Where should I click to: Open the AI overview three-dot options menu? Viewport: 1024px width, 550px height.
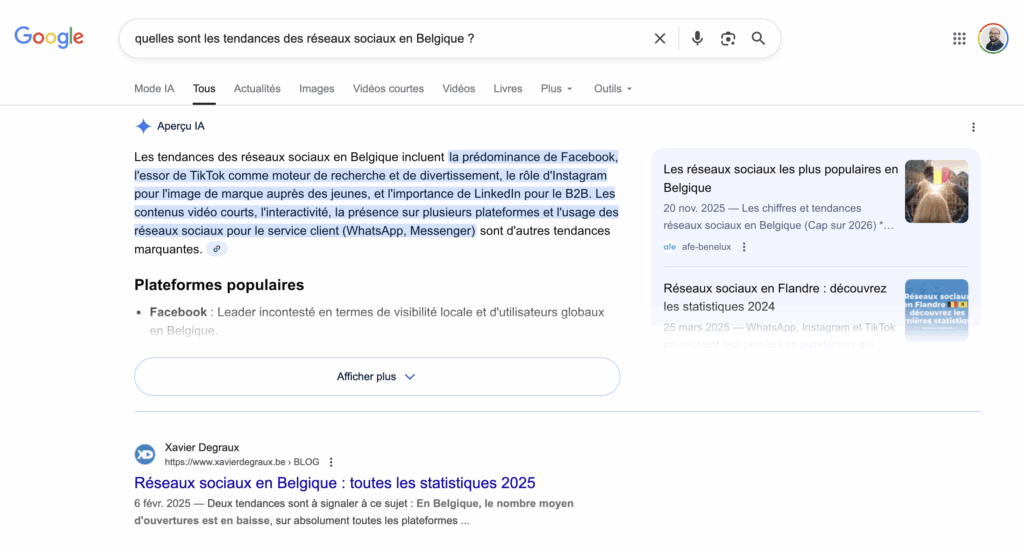coord(973,127)
